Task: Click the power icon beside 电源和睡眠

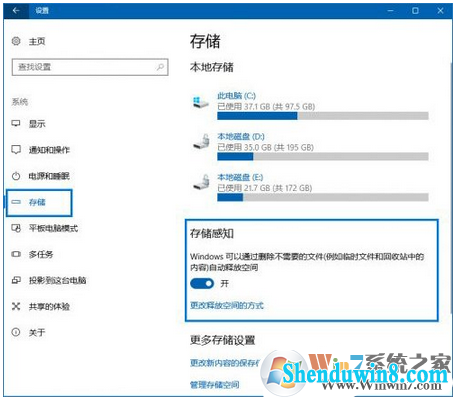Action: pyautogui.click(x=16, y=176)
